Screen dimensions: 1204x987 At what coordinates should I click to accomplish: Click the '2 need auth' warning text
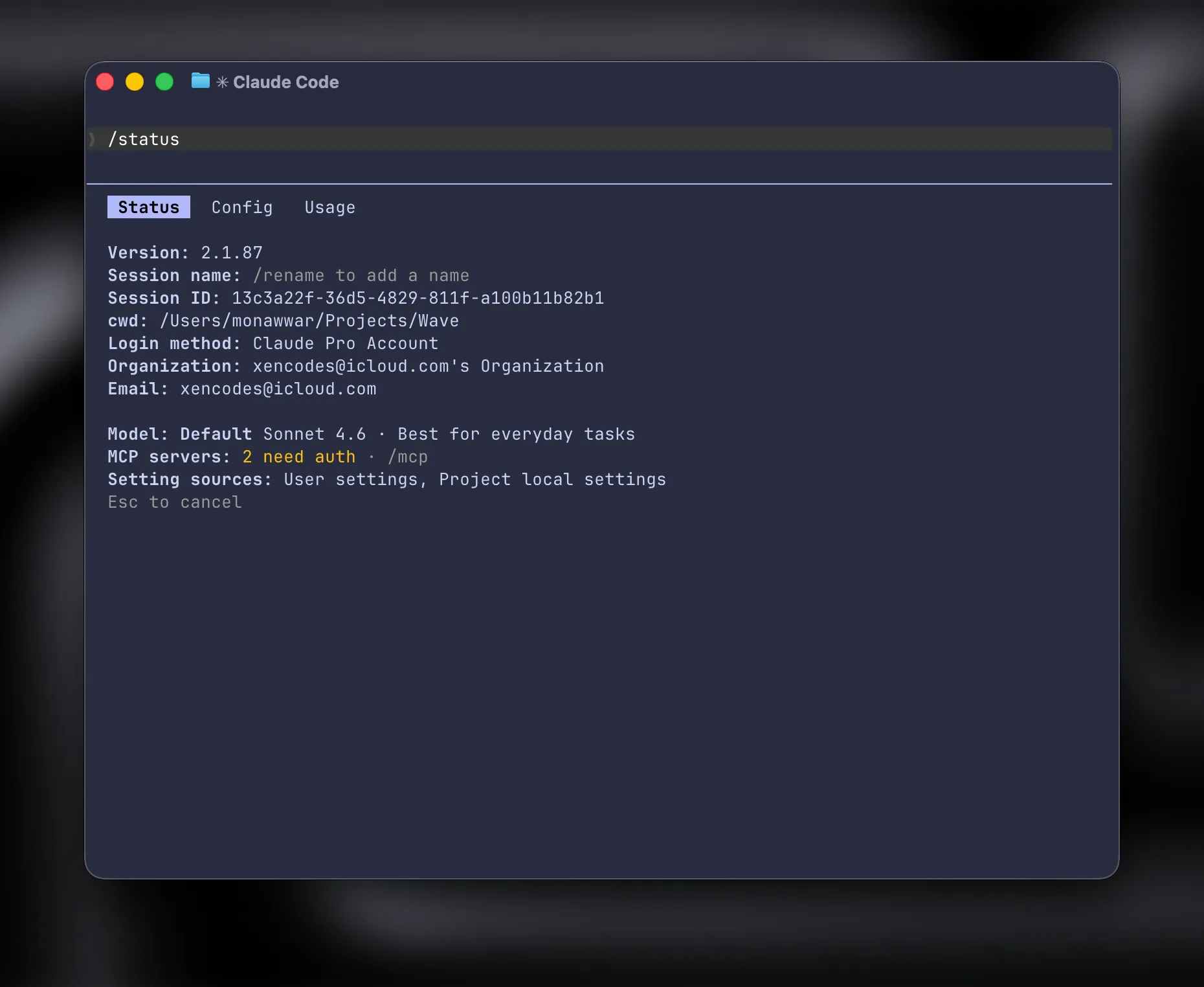[x=299, y=457]
